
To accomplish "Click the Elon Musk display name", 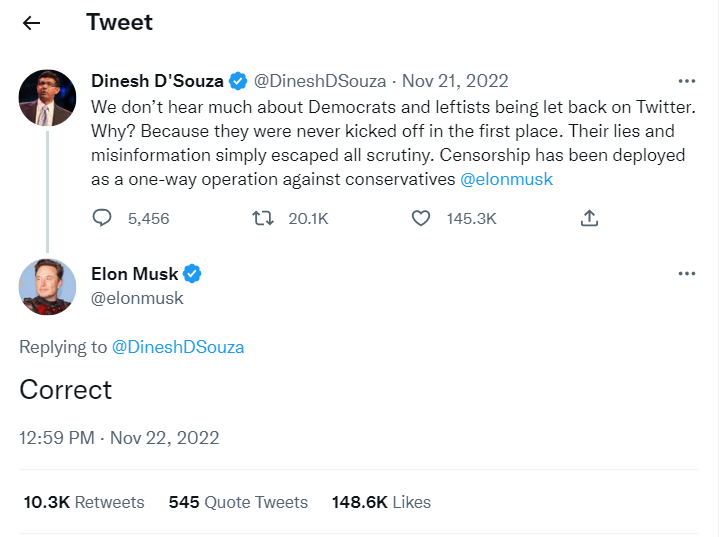I will [133, 274].
